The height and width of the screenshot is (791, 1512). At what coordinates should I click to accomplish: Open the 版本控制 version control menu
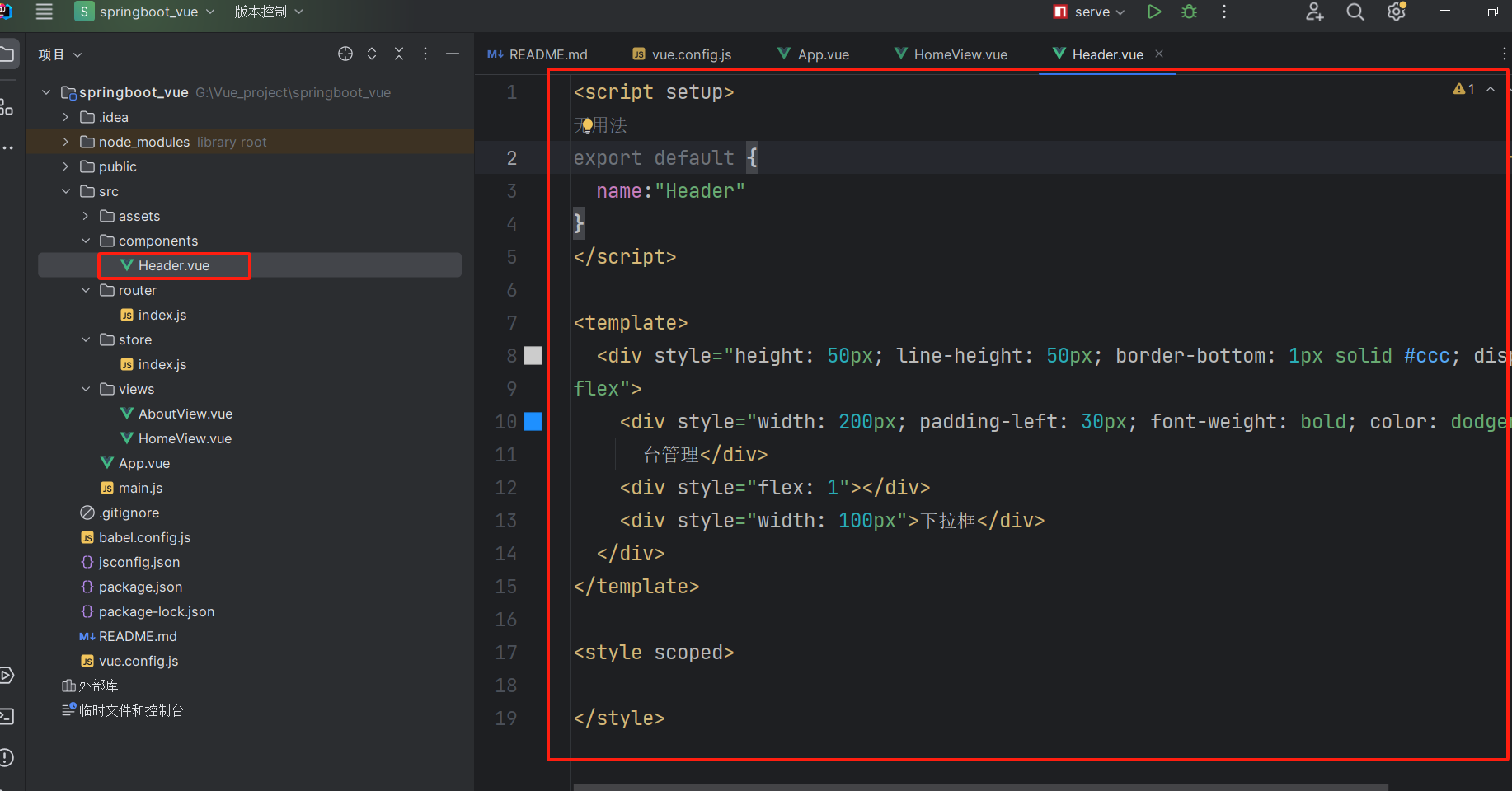coord(269,12)
